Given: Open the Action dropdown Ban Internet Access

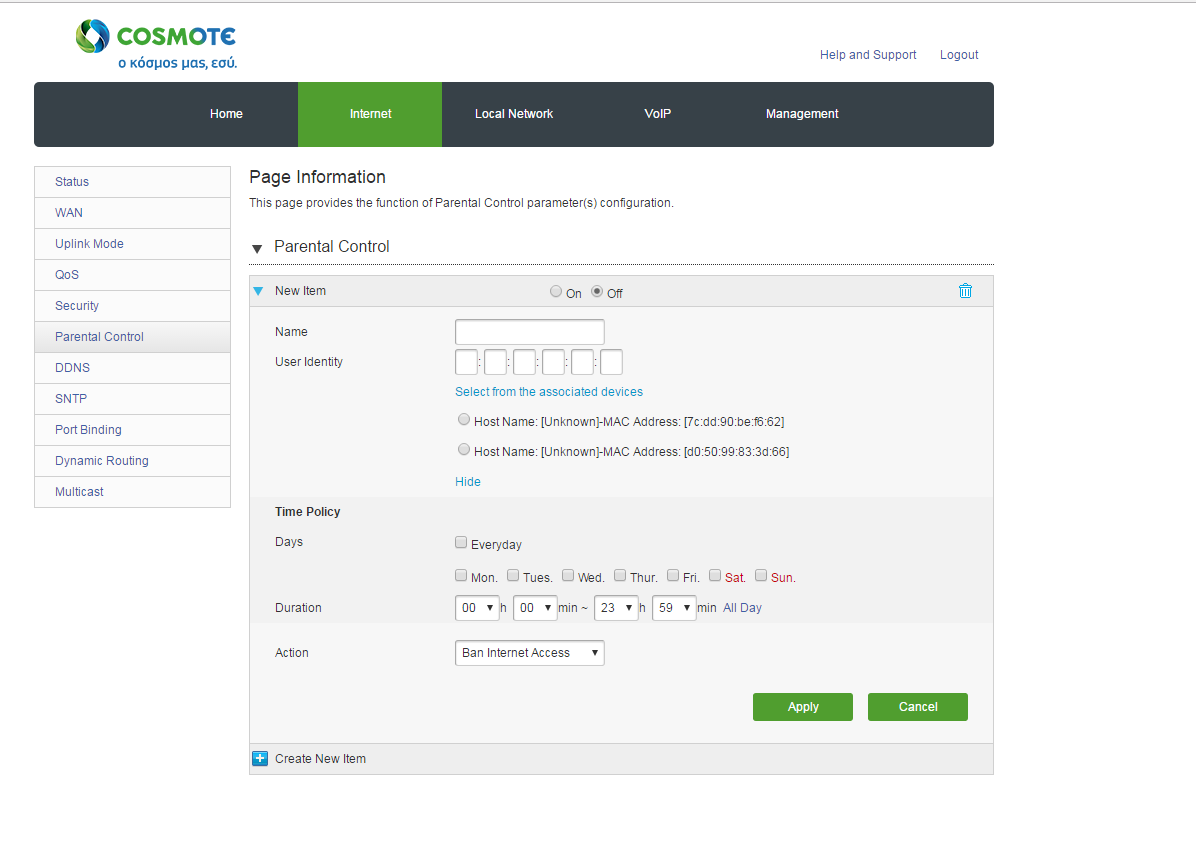Looking at the screenshot, I should pos(529,653).
